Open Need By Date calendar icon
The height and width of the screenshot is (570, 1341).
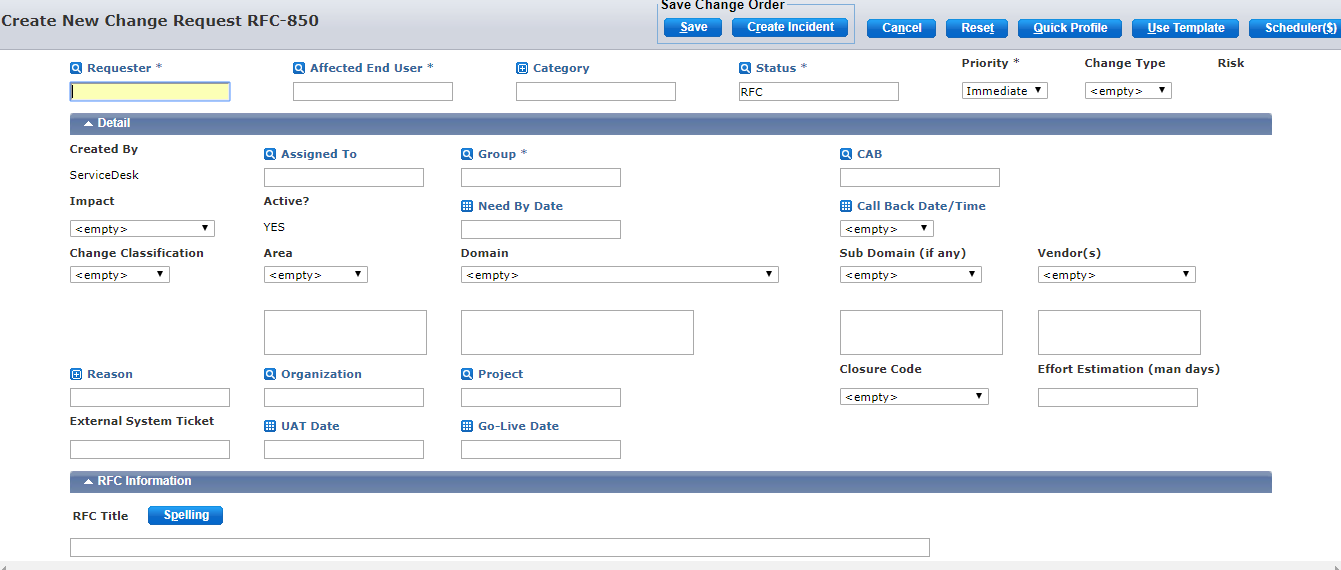pyautogui.click(x=467, y=206)
